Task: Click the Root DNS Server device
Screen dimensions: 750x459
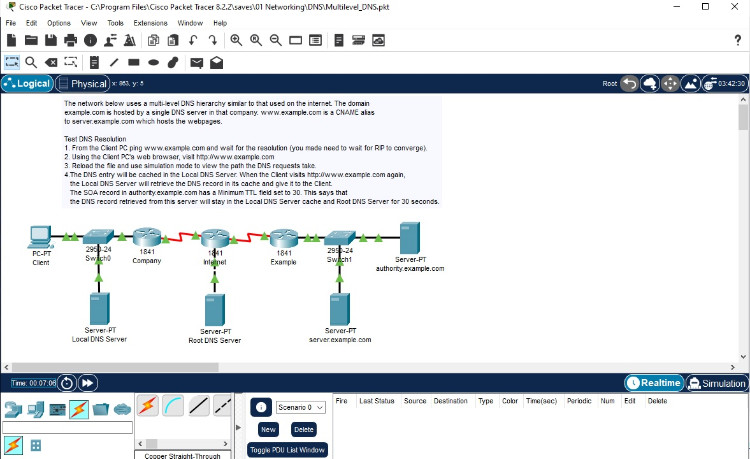Action: (x=211, y=311)
